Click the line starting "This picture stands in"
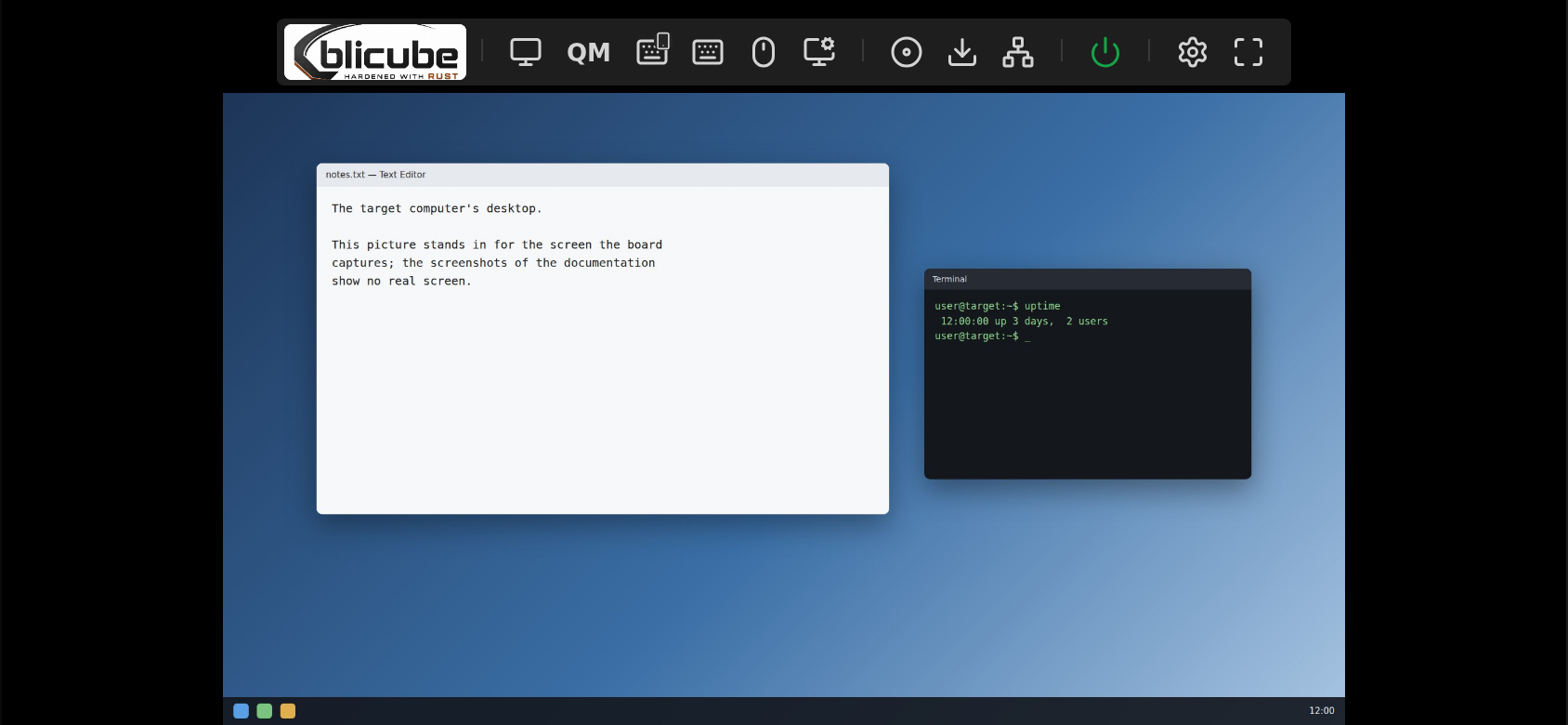This screenshot has width=1568, height=725. pyautogui.click(x=497, y=244)
